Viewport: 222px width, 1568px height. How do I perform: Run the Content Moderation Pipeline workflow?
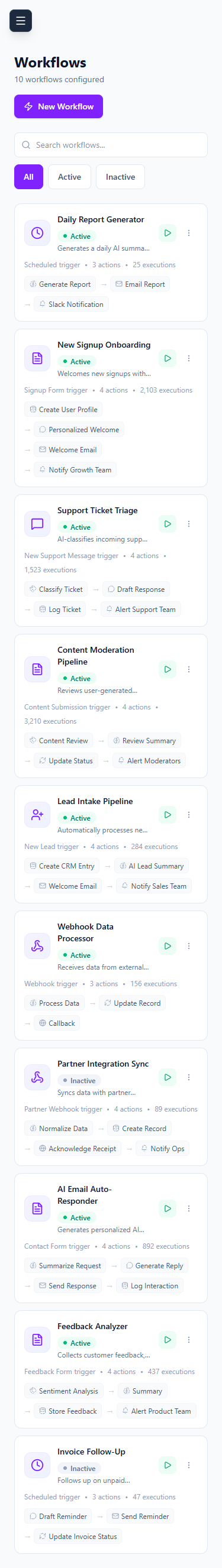click(167, 669)
